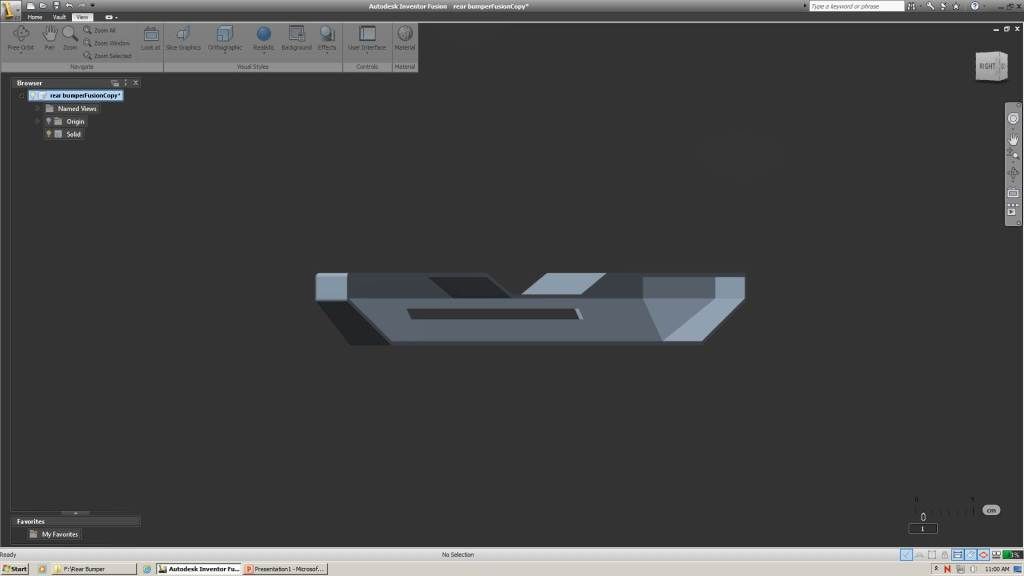Screen dimensions: 1024x576
Task: Open the Inventor Fusion application menu
Action: click(x=9, y=9)
